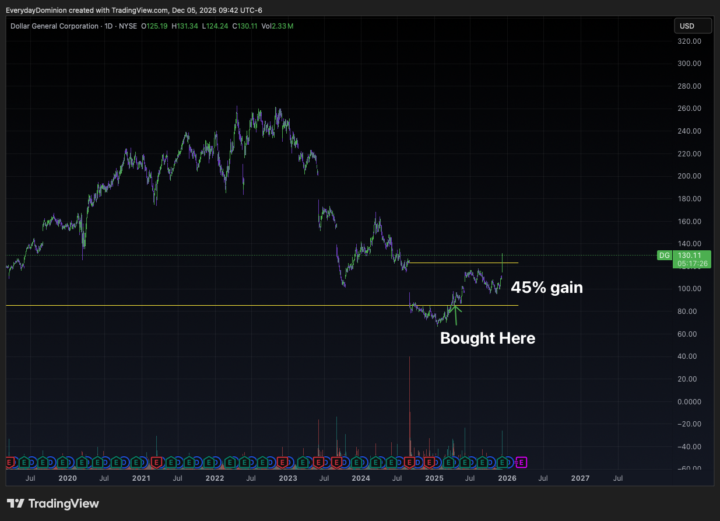Click the red earnings marker nearest the 2021 label
The height and width of the screenshot is (521, 720).
click(x=157, y=463)
